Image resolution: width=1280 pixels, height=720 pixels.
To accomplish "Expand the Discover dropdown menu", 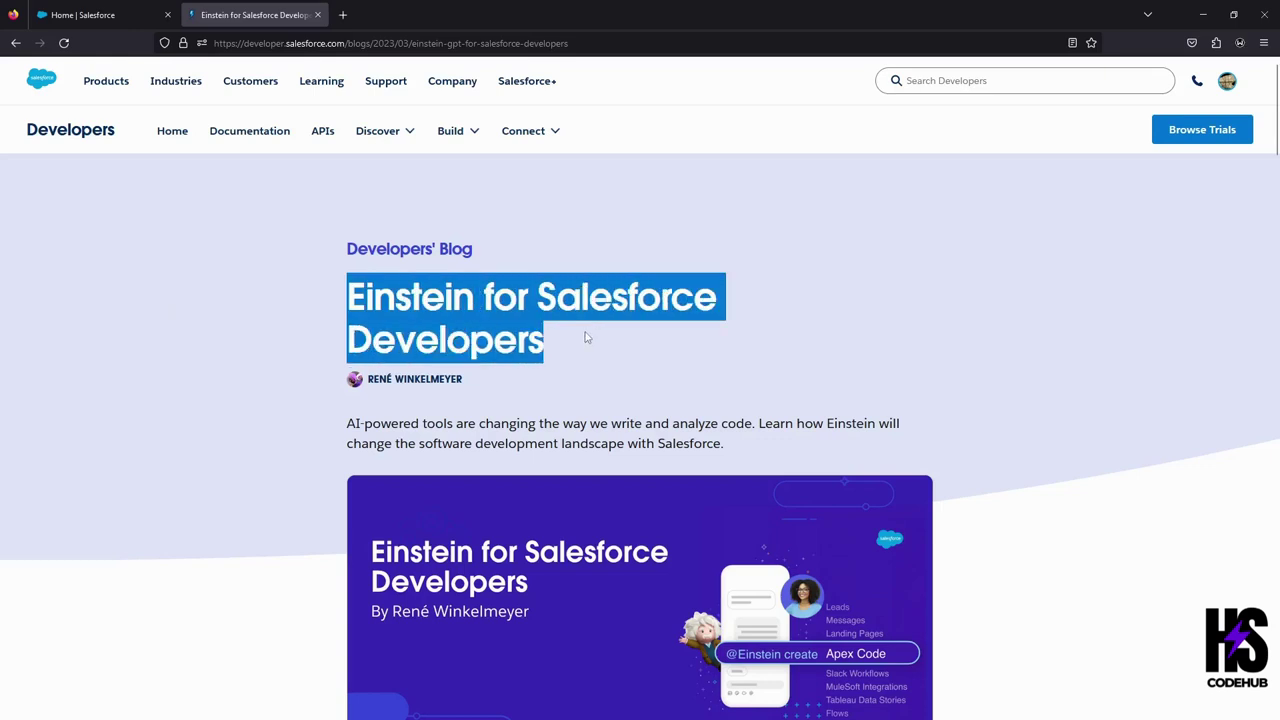I will click(385, 131).
